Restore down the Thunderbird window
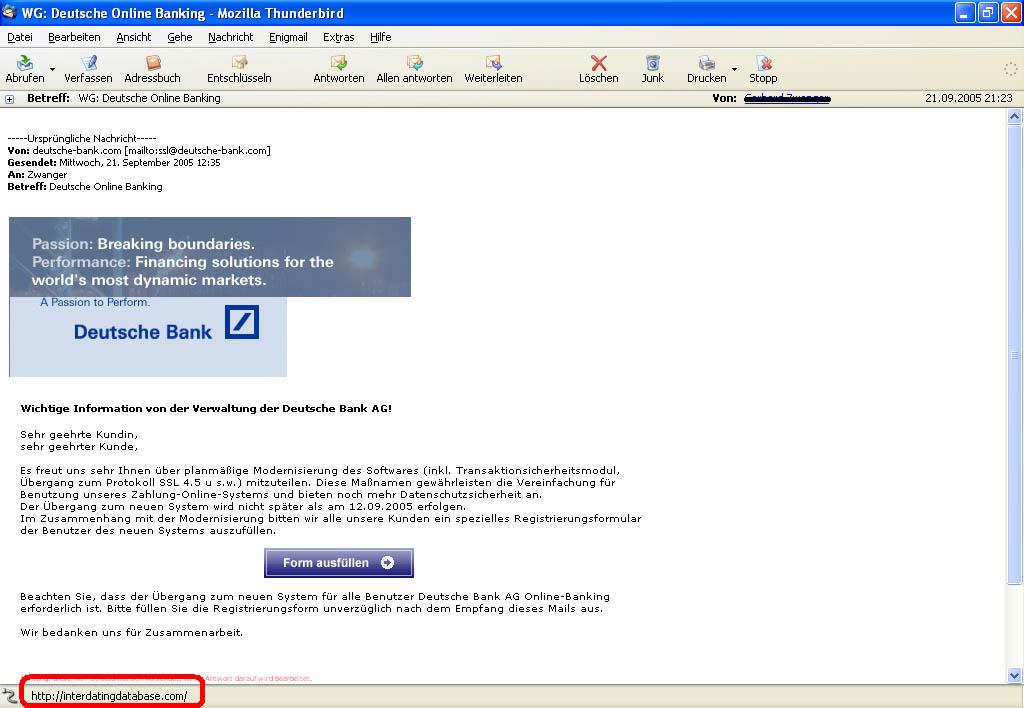 (x=987, y=12)
